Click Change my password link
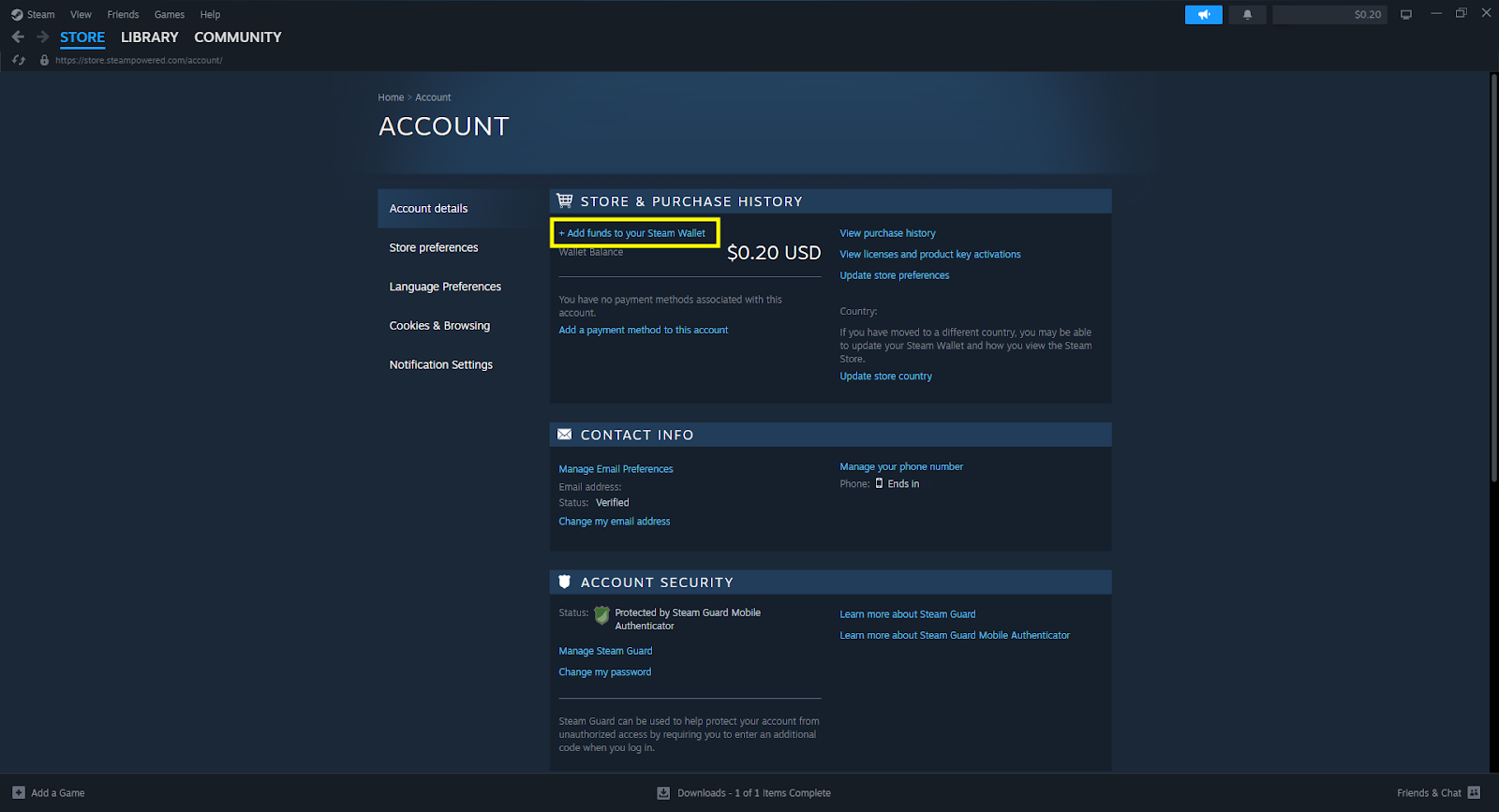 [605, 672]
